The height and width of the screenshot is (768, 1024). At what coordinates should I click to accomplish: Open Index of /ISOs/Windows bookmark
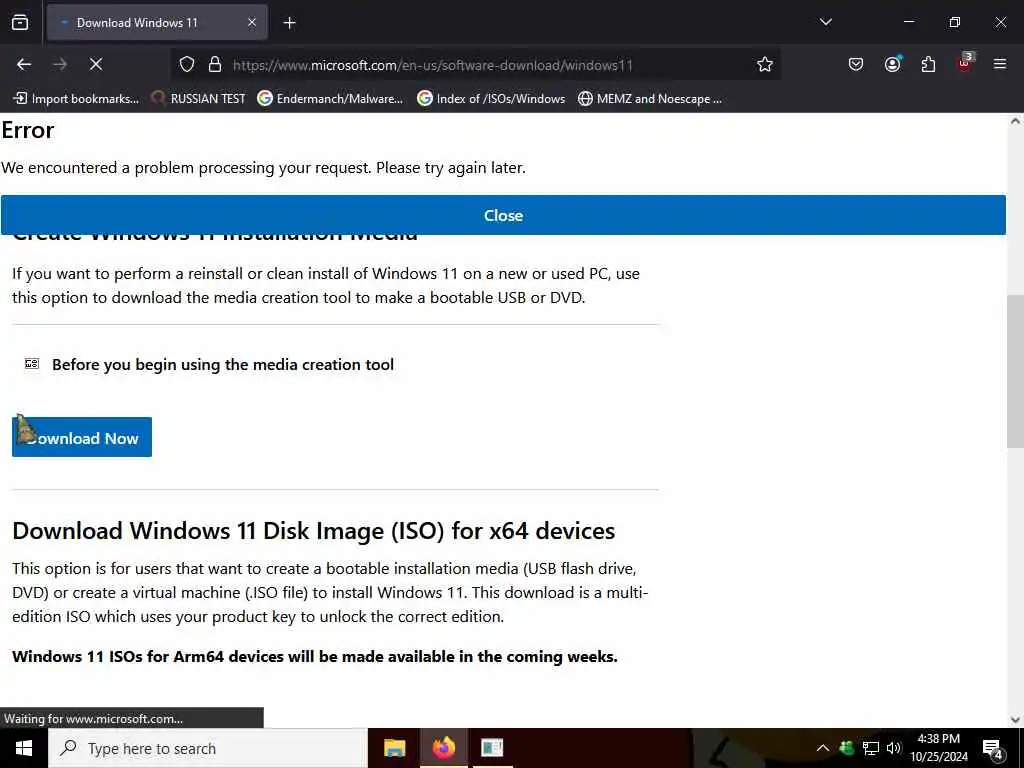pyautogui.click(x=491, y=99)
